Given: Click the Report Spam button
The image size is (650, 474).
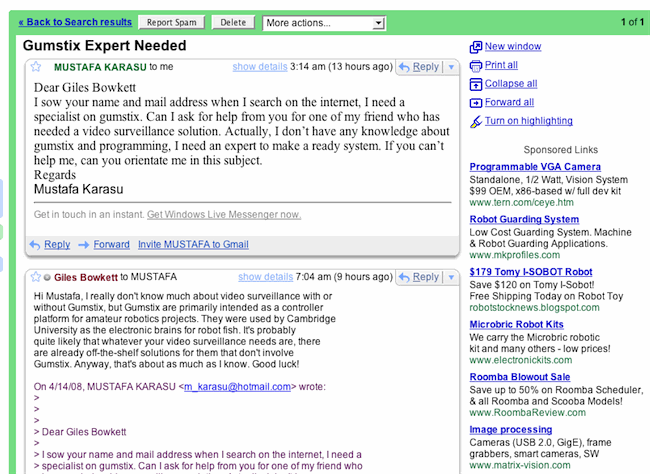Looking at the screenshot, I should [172, 22].
